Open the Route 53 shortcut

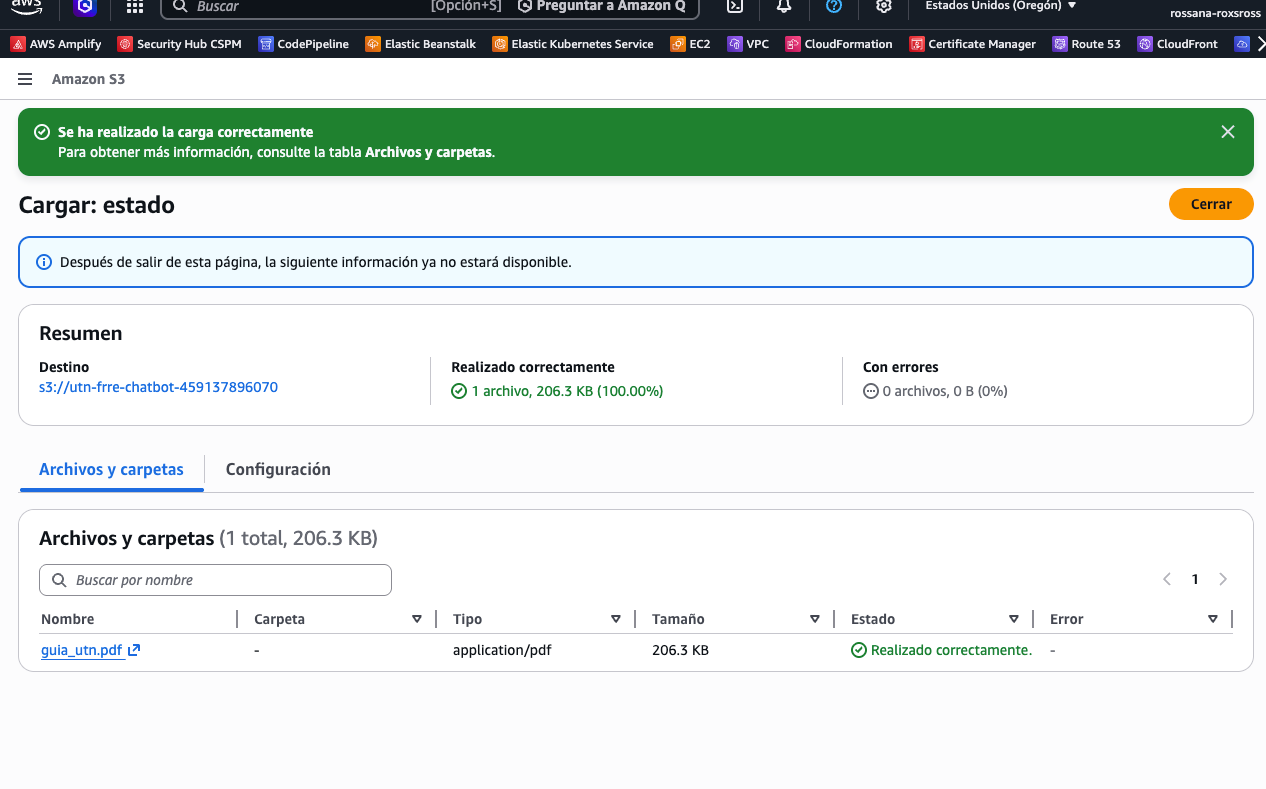click(x=1086, y=44)
